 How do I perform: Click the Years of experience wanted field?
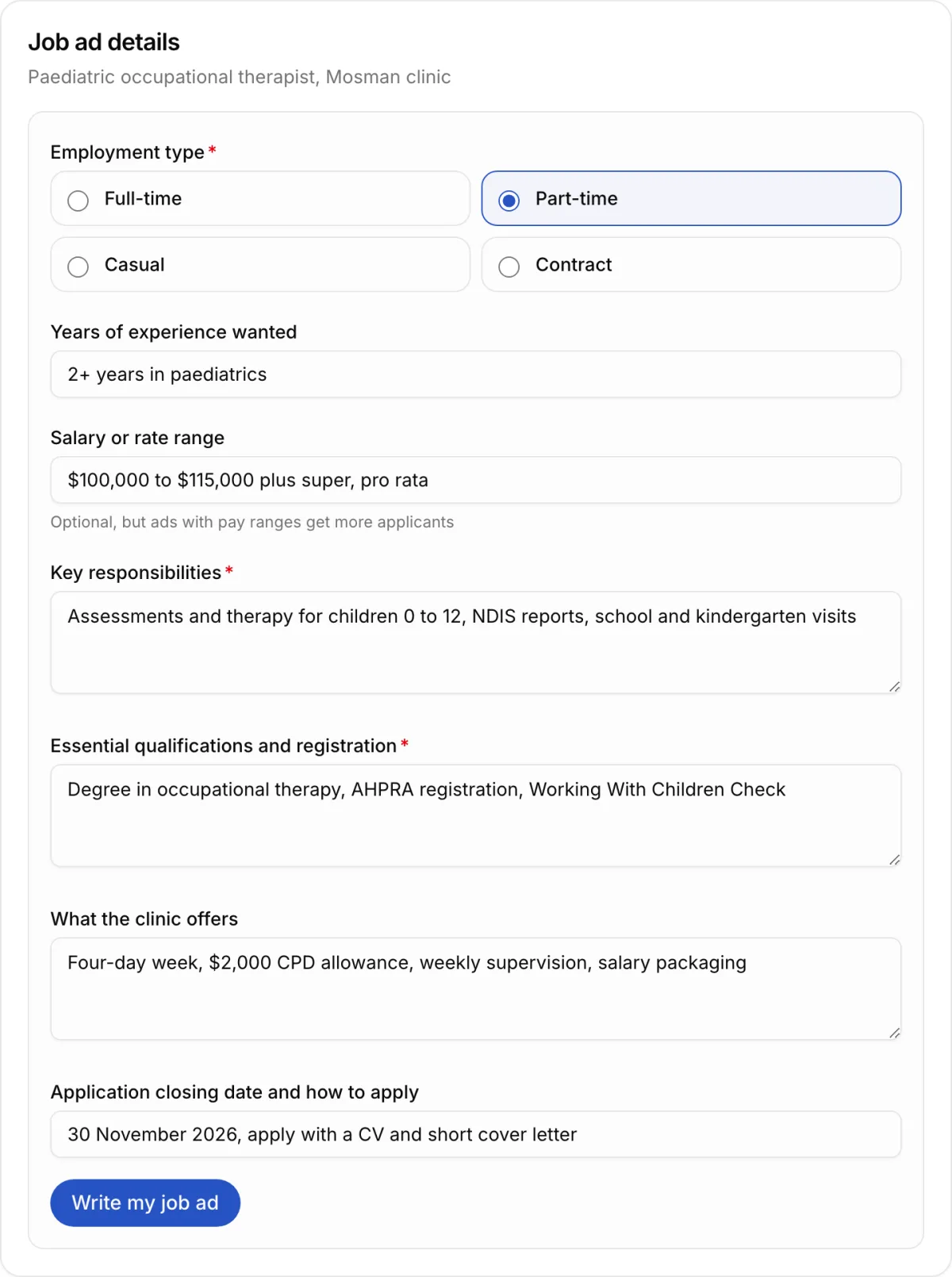(476, 374)
